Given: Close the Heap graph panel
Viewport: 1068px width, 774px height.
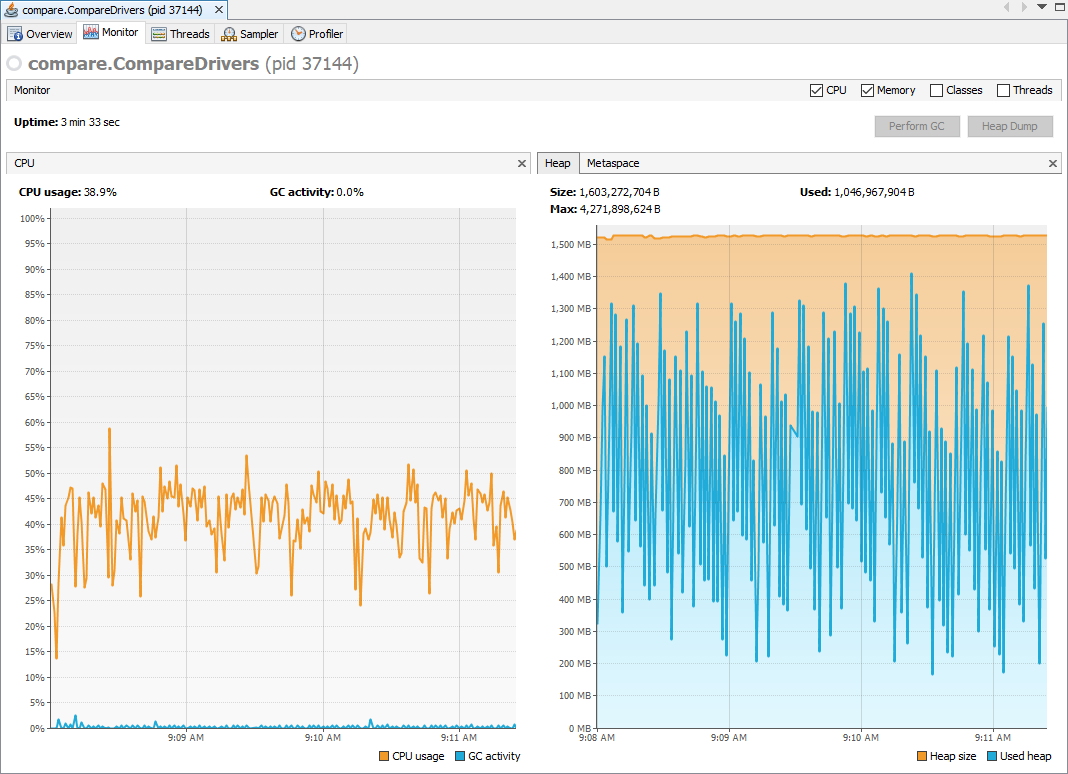Looking at the screenshot, I should click(1053, 163).
